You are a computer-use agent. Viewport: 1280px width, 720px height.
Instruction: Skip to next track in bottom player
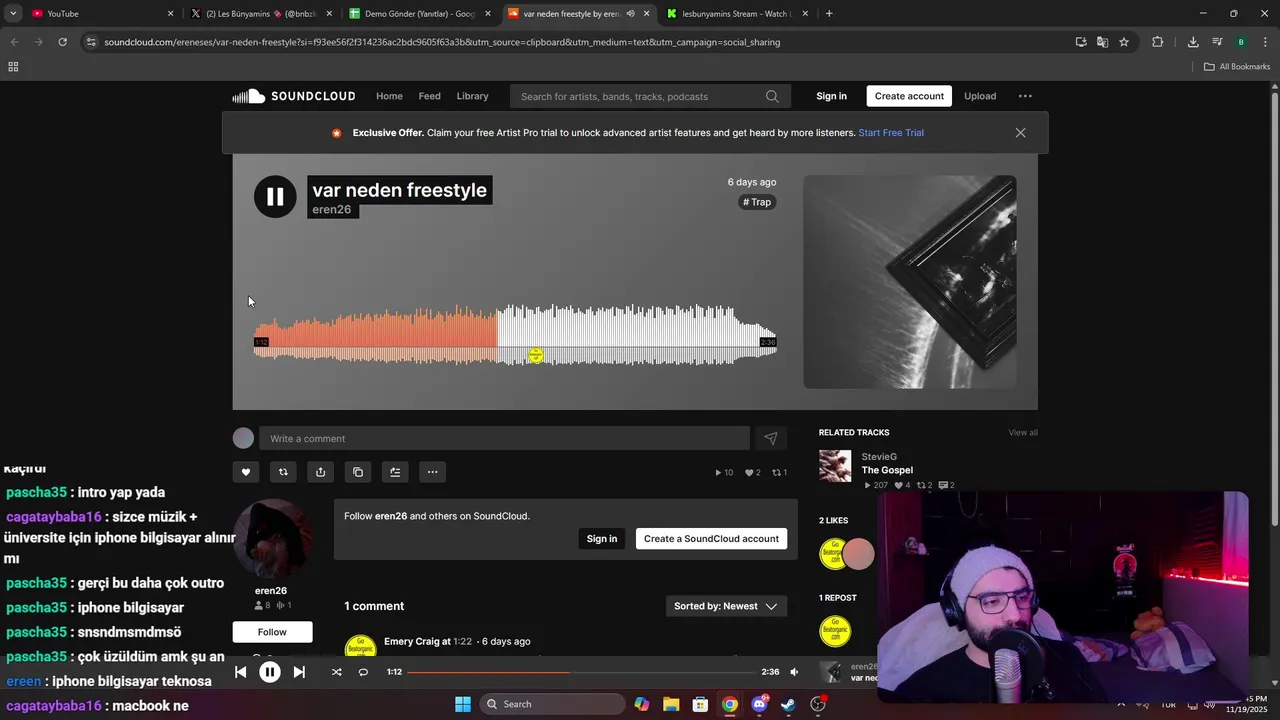click(x=299, y=672)
